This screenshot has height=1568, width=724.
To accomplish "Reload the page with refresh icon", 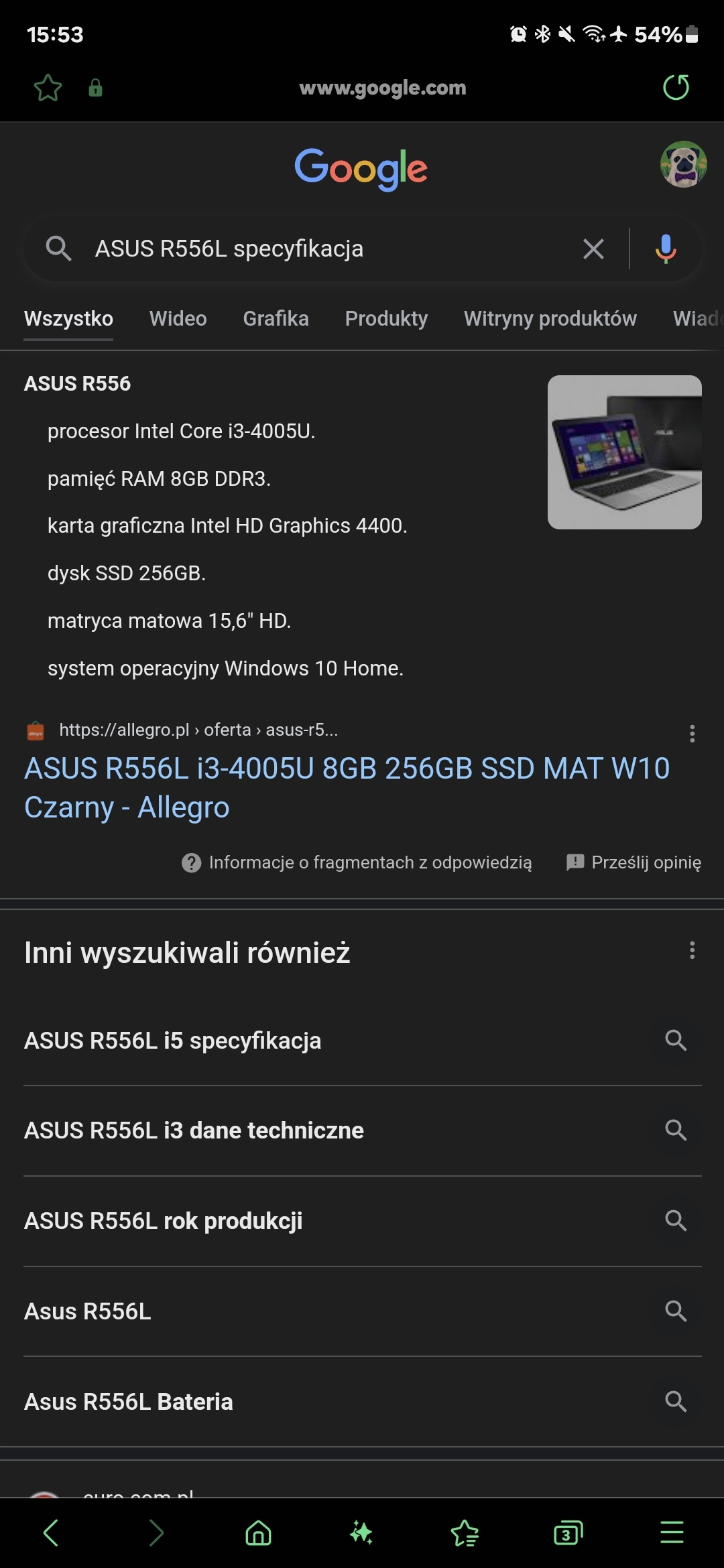I will pos(676,87).
